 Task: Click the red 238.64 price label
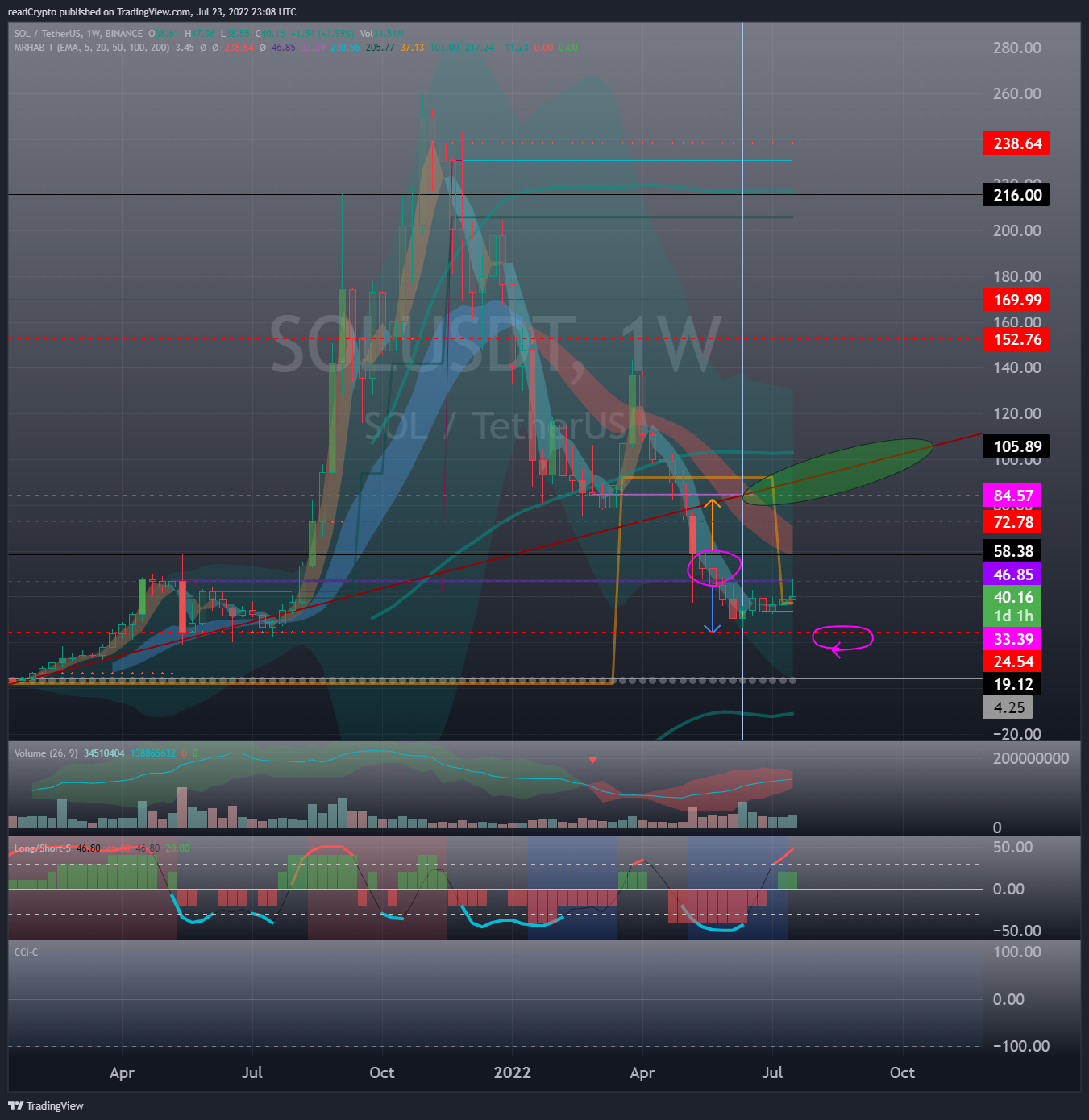[x=1016, y=143]
